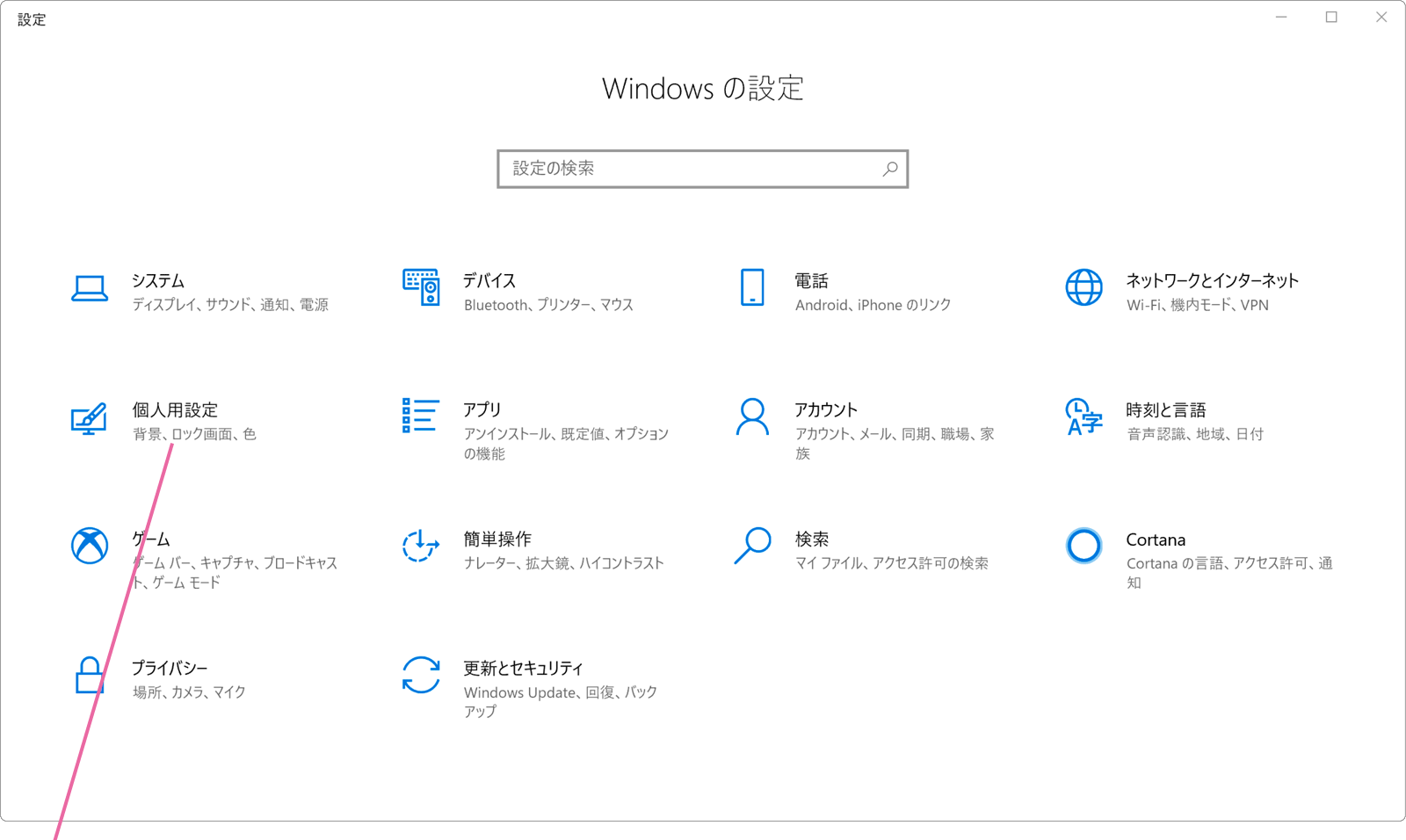1406x840 pixels.
Task: Click the 簡単操作 accessibility icon
Action: tap(421, 546)
